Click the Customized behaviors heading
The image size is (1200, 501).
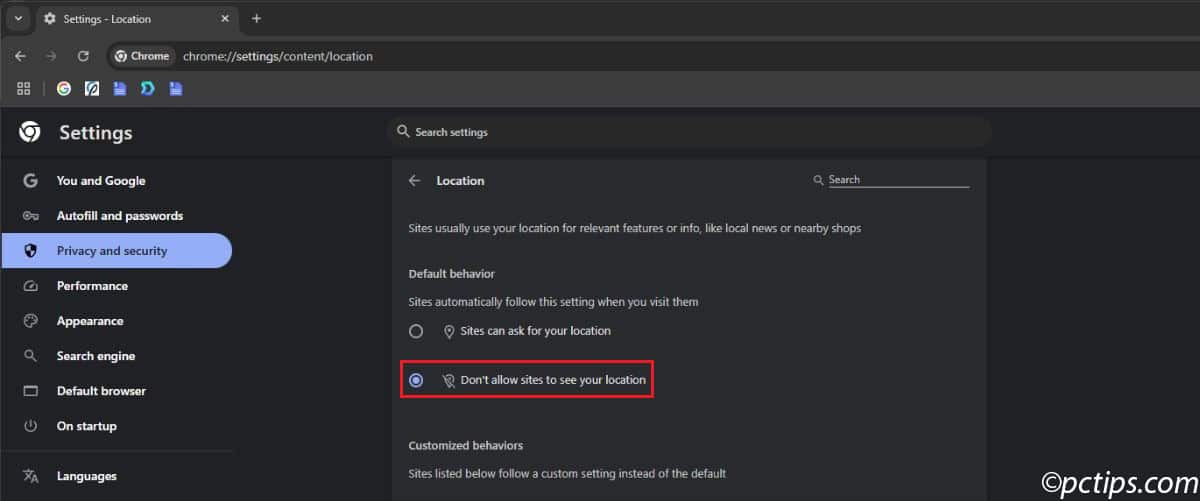[466, 445]
